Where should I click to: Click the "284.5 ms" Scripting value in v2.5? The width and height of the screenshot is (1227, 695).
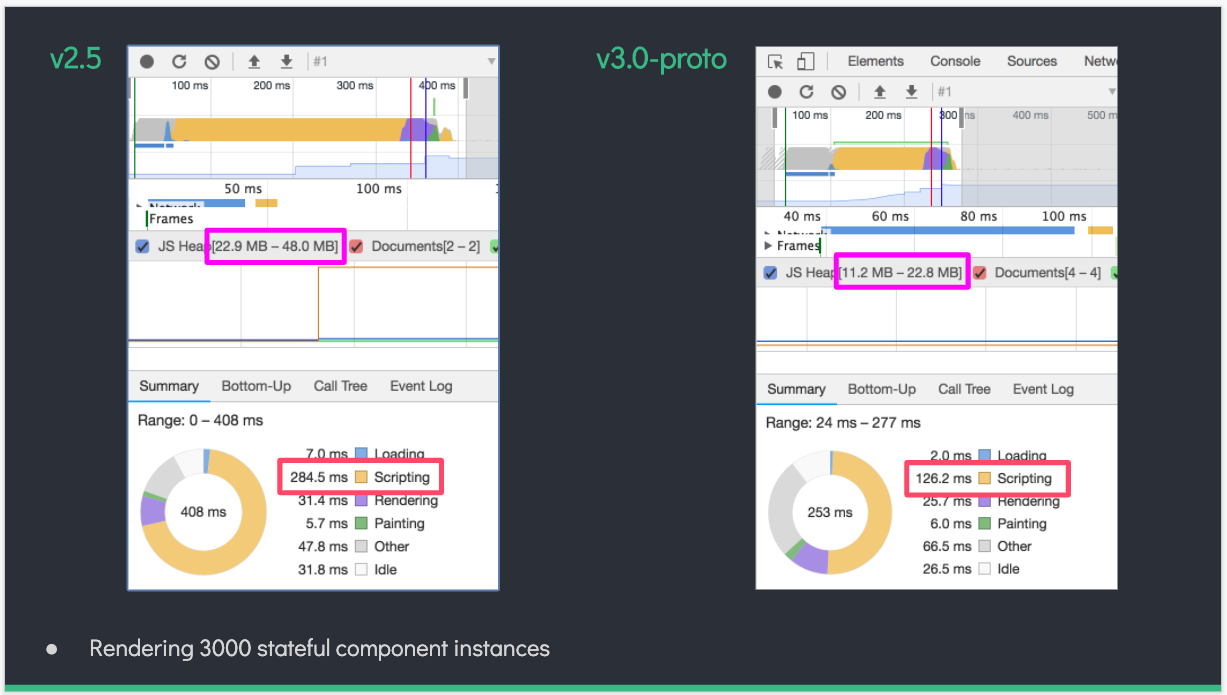point(319,477)
